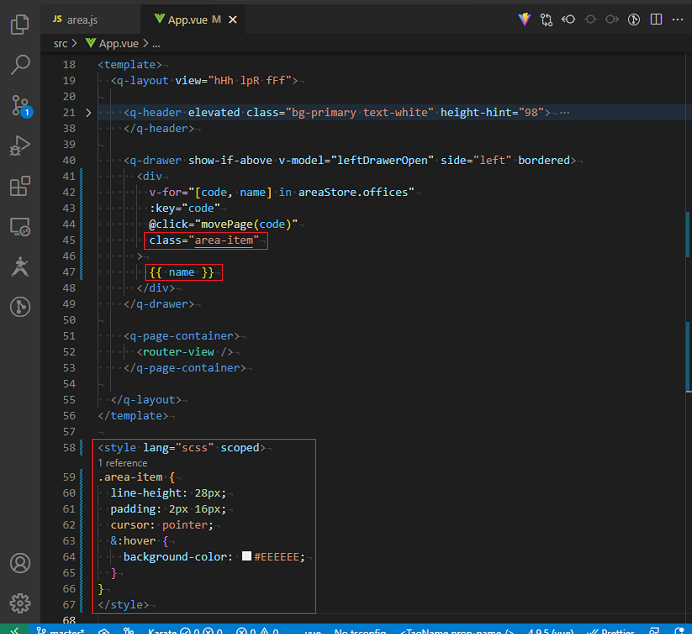Click the .area-item selector at line 59
The height and width of the screenshot is (634, 692).
pyautogui.click(x=130, y=477)
